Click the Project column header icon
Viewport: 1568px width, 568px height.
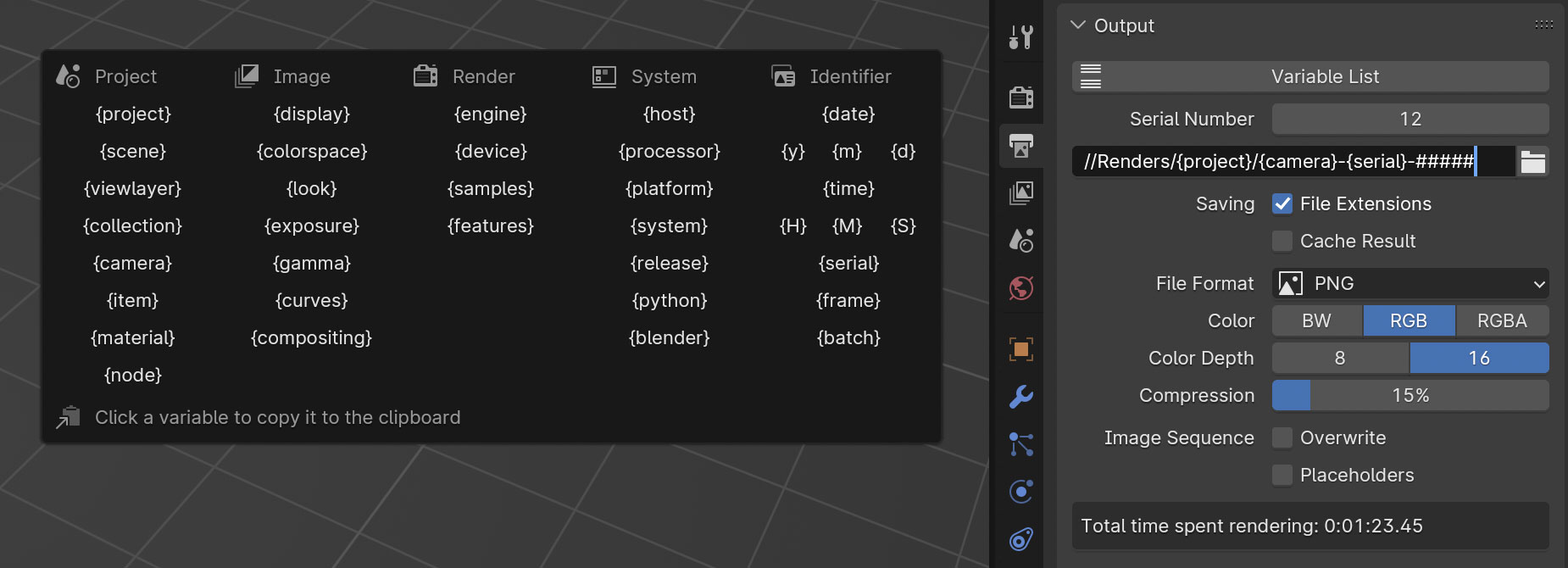pyautogui.click(x=68, y=76)
